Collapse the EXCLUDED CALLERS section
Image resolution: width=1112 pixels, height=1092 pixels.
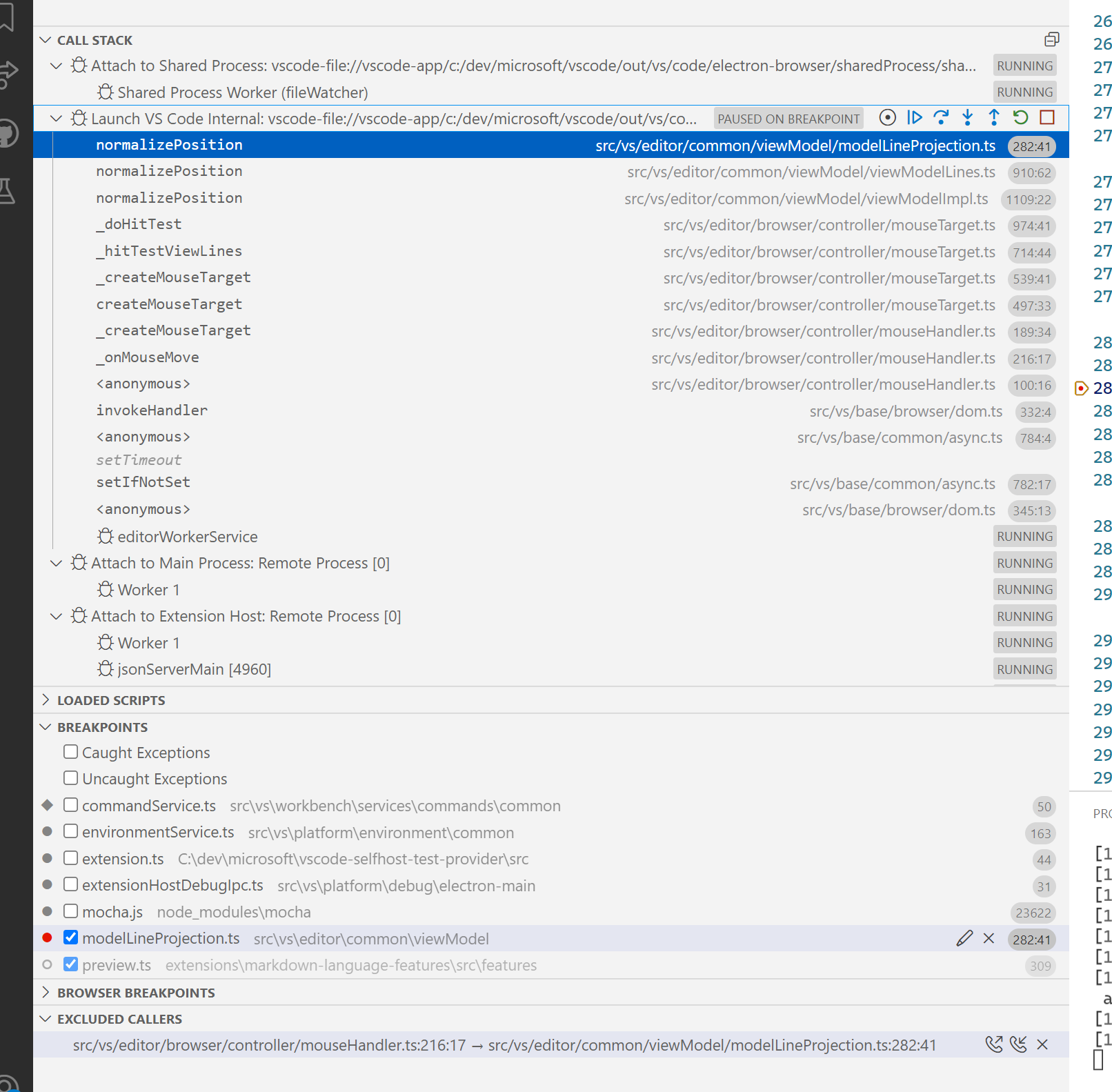(46, 1019)
